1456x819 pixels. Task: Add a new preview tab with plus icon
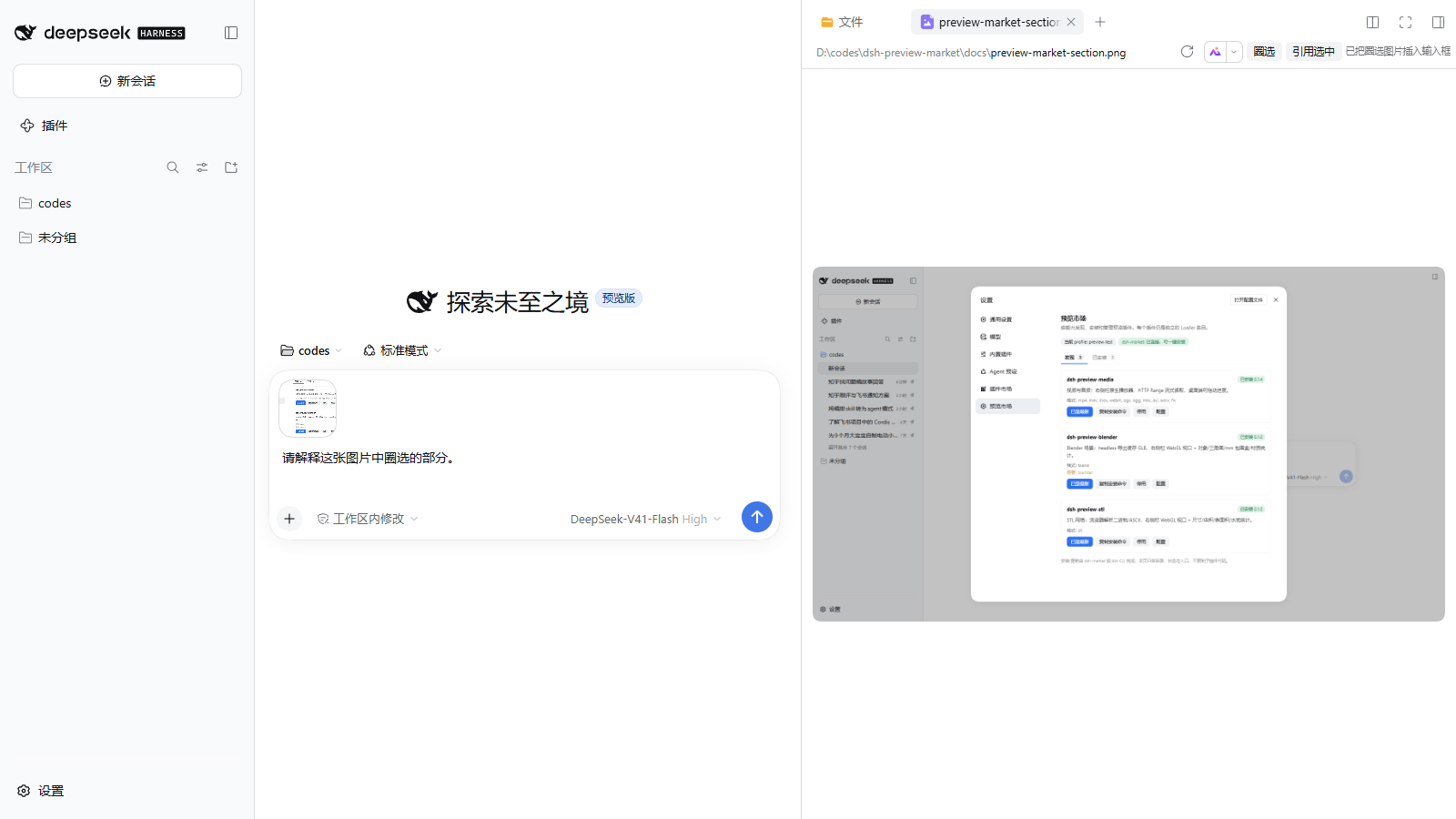click(x=1100, y=22)
